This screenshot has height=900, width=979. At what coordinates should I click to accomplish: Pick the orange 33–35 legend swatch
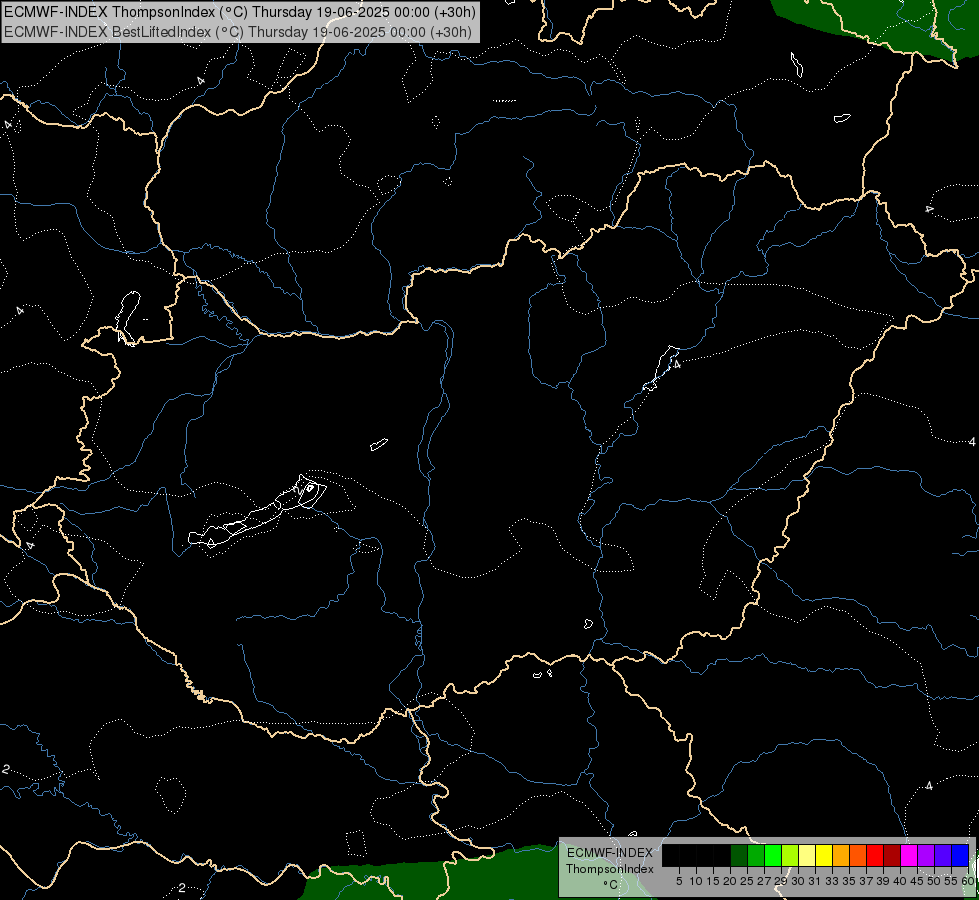pyautogui.click(x=841, y=855)
